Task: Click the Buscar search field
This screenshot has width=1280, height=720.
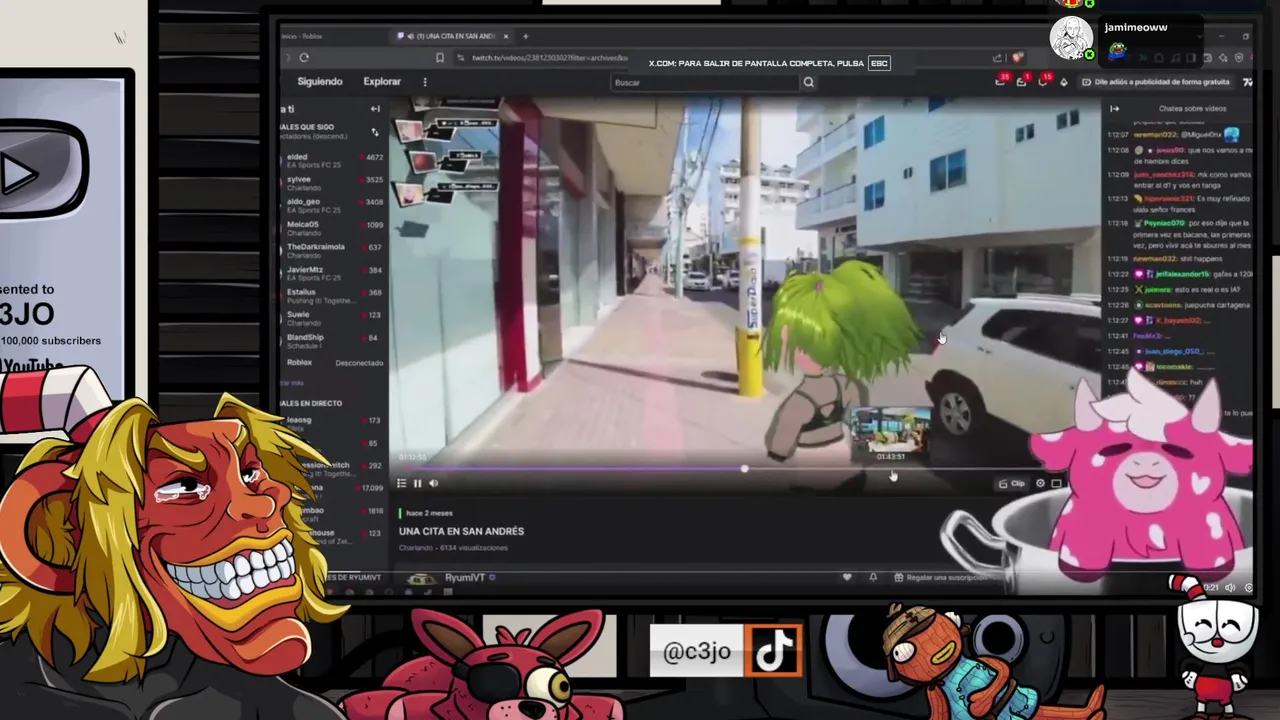Action: pyautogui.click(x=706, y=82)
